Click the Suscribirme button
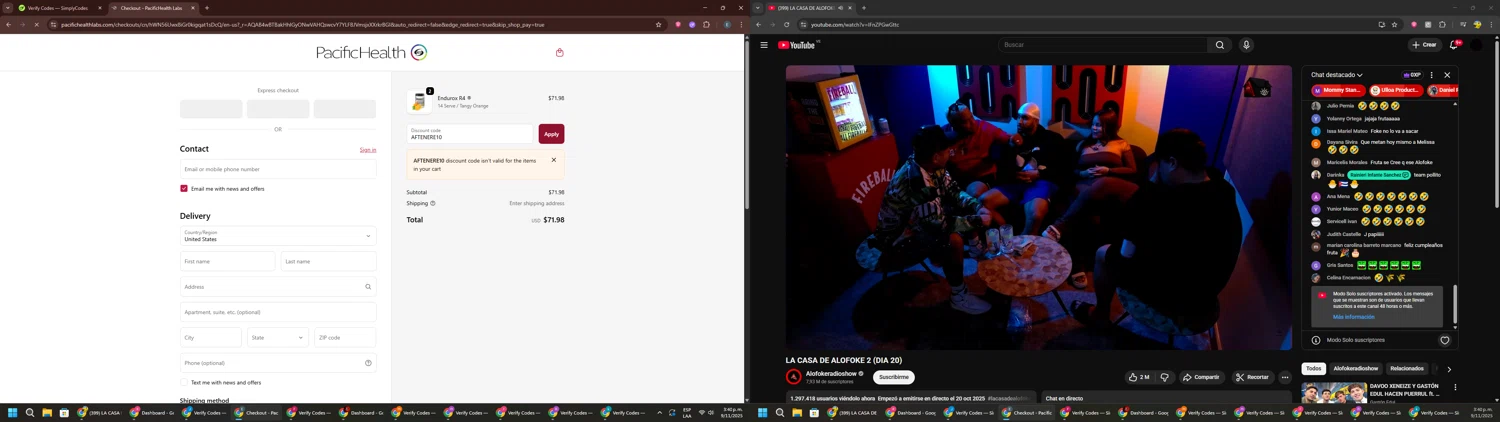The image size is (1500, 422). (894, 377)
